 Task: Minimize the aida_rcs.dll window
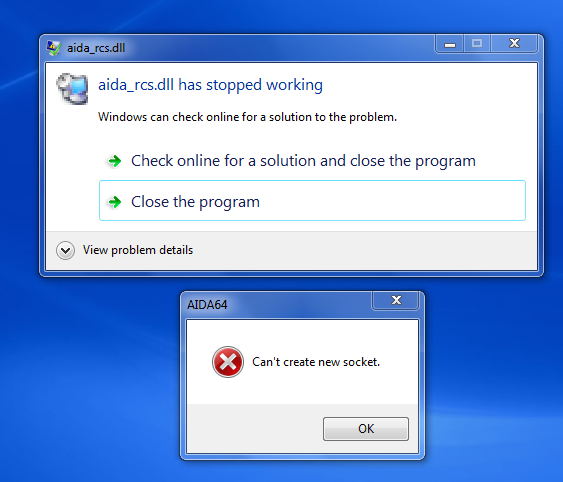click(450, 43)
